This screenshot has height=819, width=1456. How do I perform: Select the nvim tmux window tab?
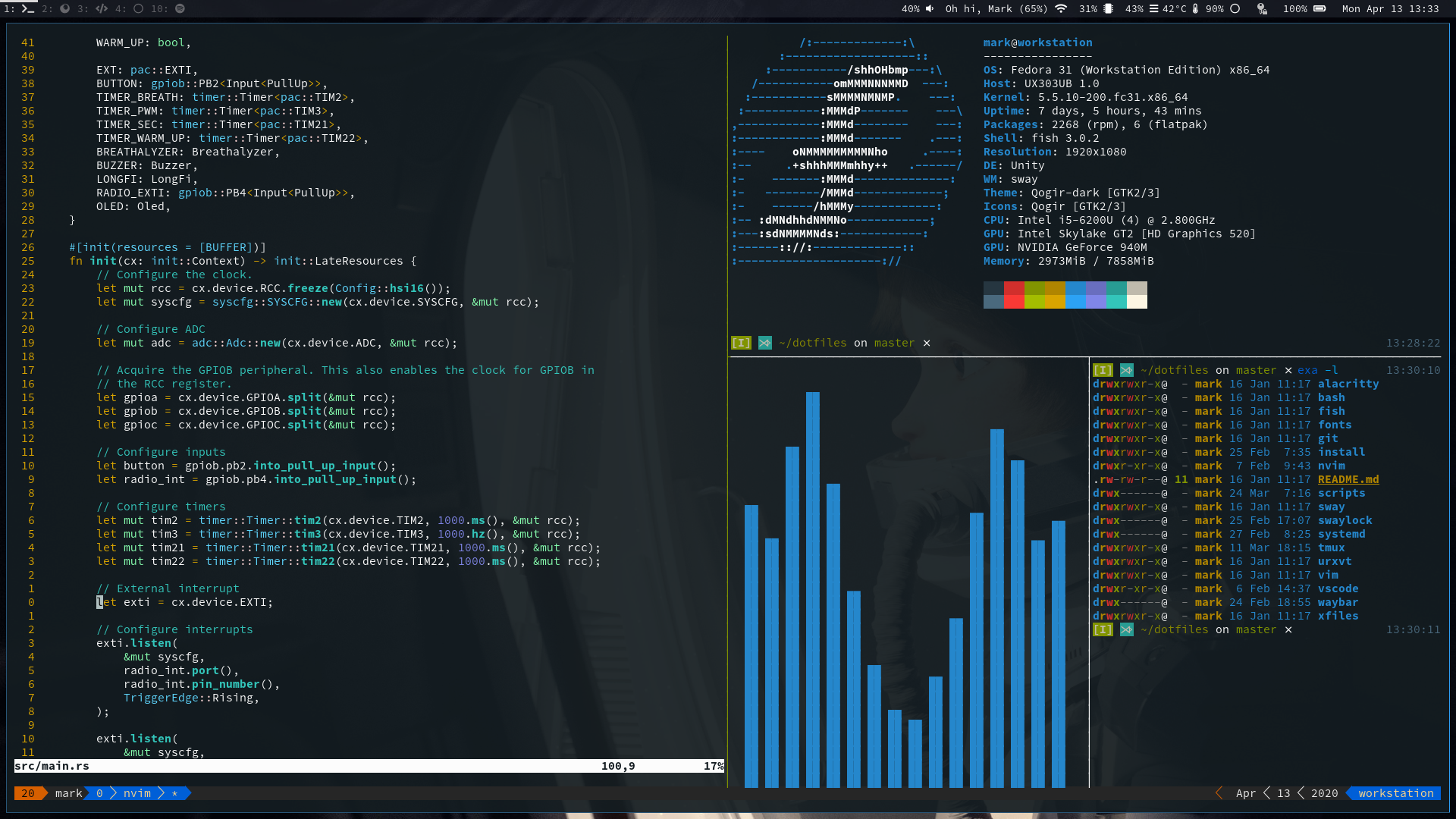136,793
